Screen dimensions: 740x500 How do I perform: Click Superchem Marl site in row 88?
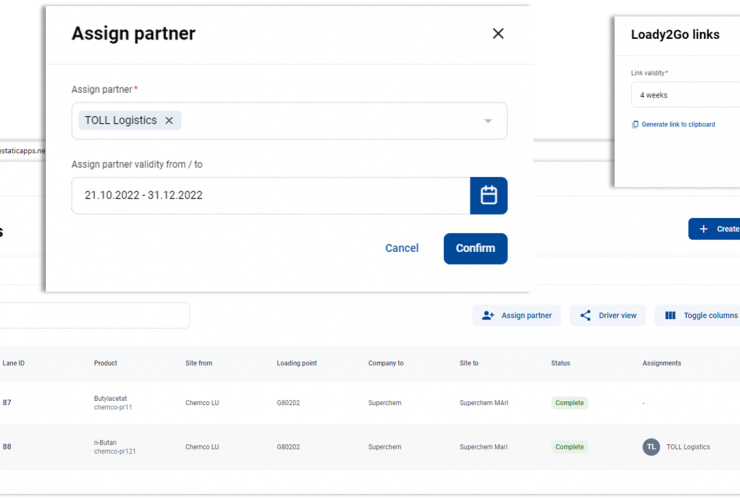tap(483, 447)
